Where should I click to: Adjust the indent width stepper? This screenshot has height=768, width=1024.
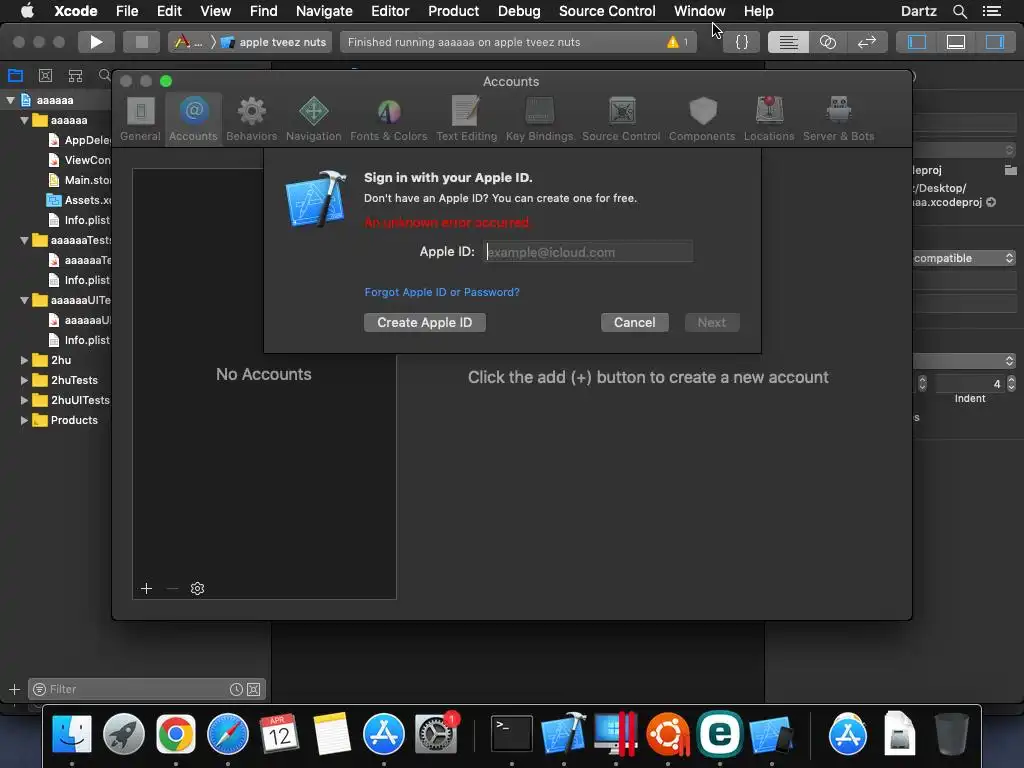[x=1011, y=383]
